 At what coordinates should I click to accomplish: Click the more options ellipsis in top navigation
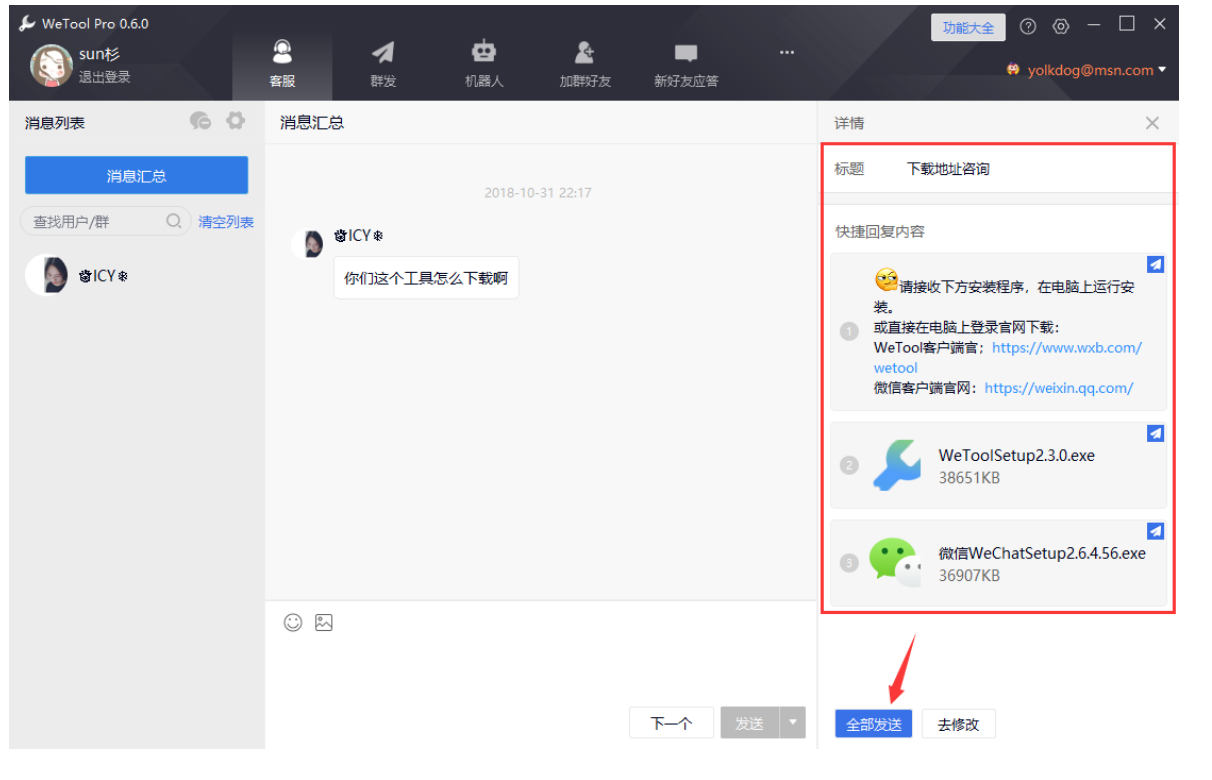click(787, 52)
